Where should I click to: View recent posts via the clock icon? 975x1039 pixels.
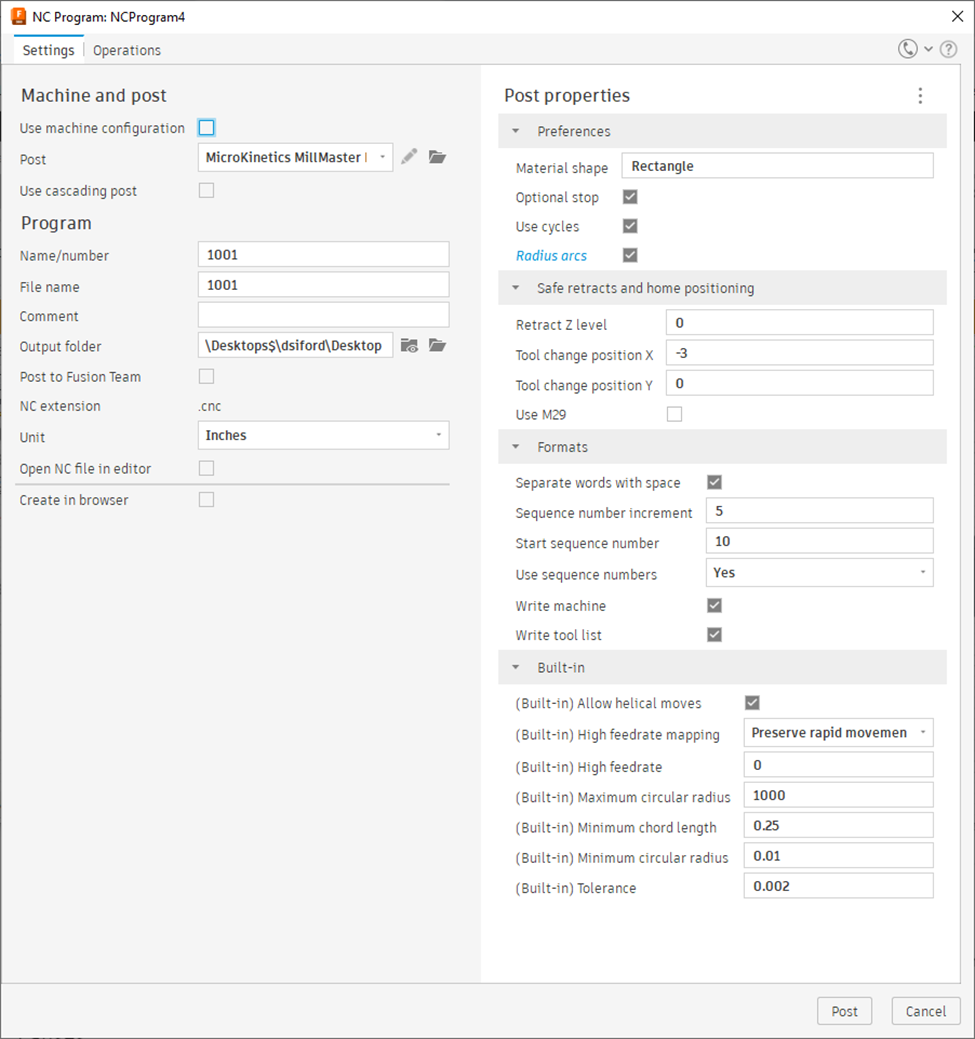click(x=908, y=48)
